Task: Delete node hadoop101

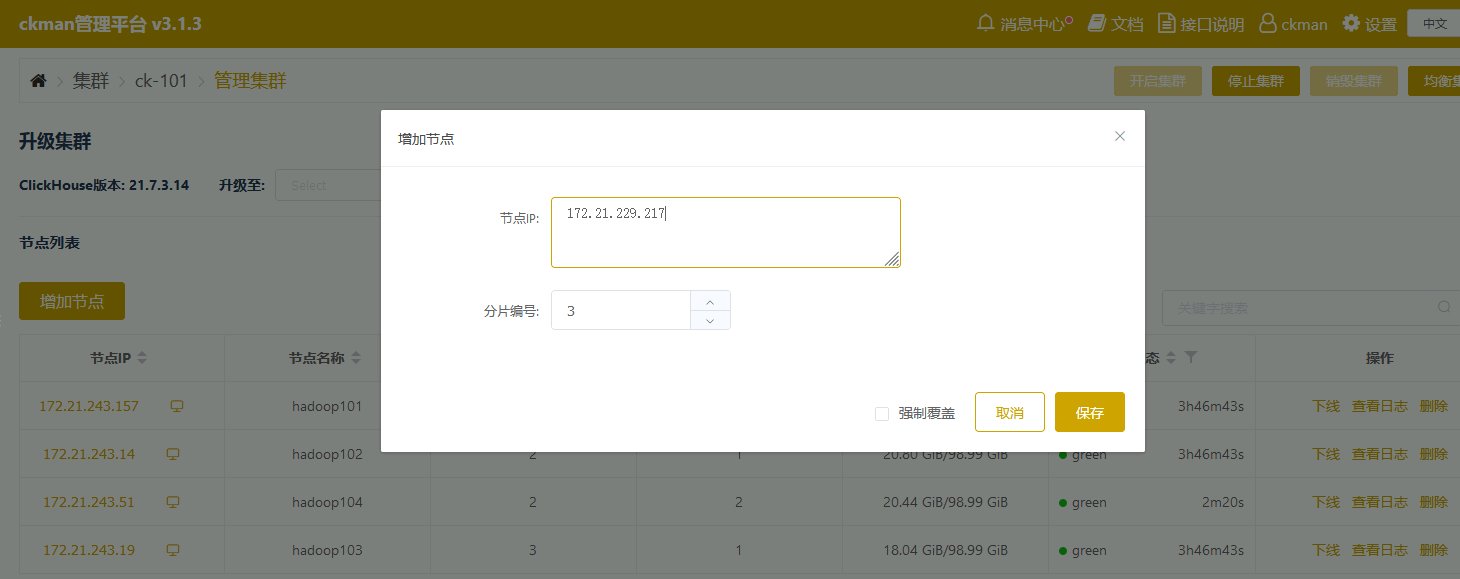Action: click(1434, 406)
